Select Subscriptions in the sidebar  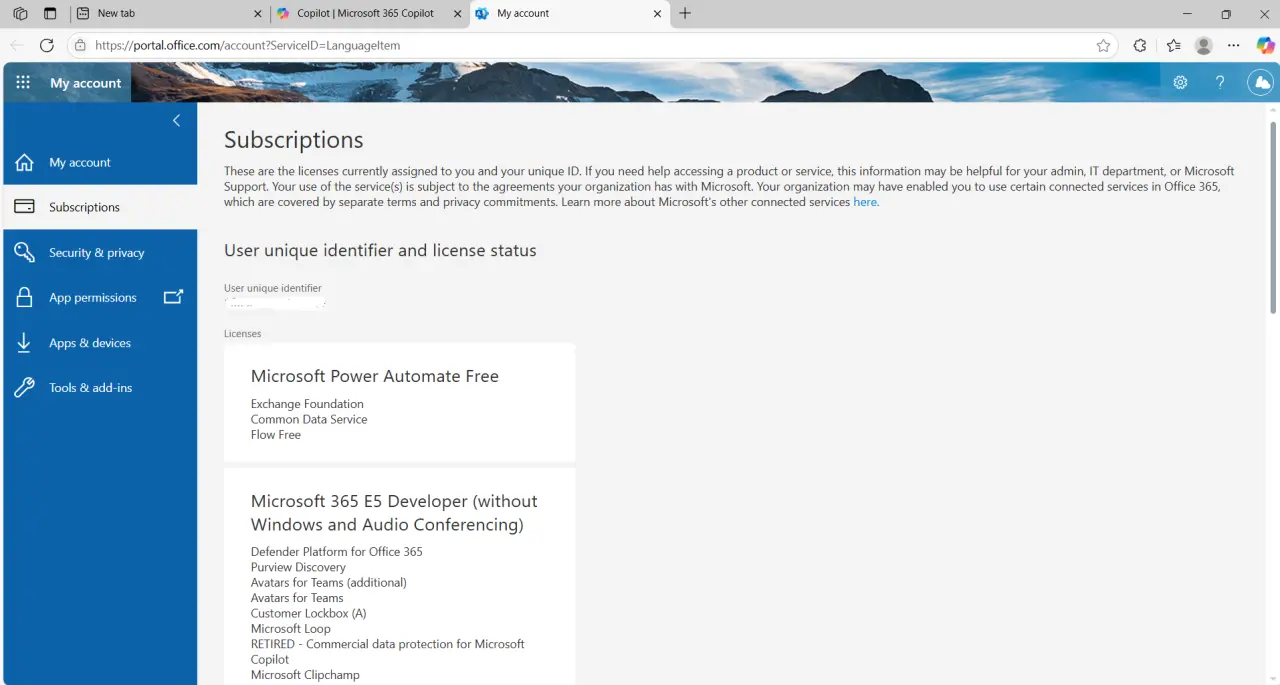[x=100, y=207]
